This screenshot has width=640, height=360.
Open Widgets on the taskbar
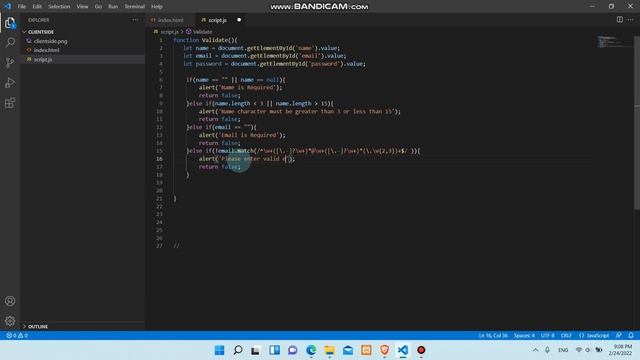tap(274, 350)
